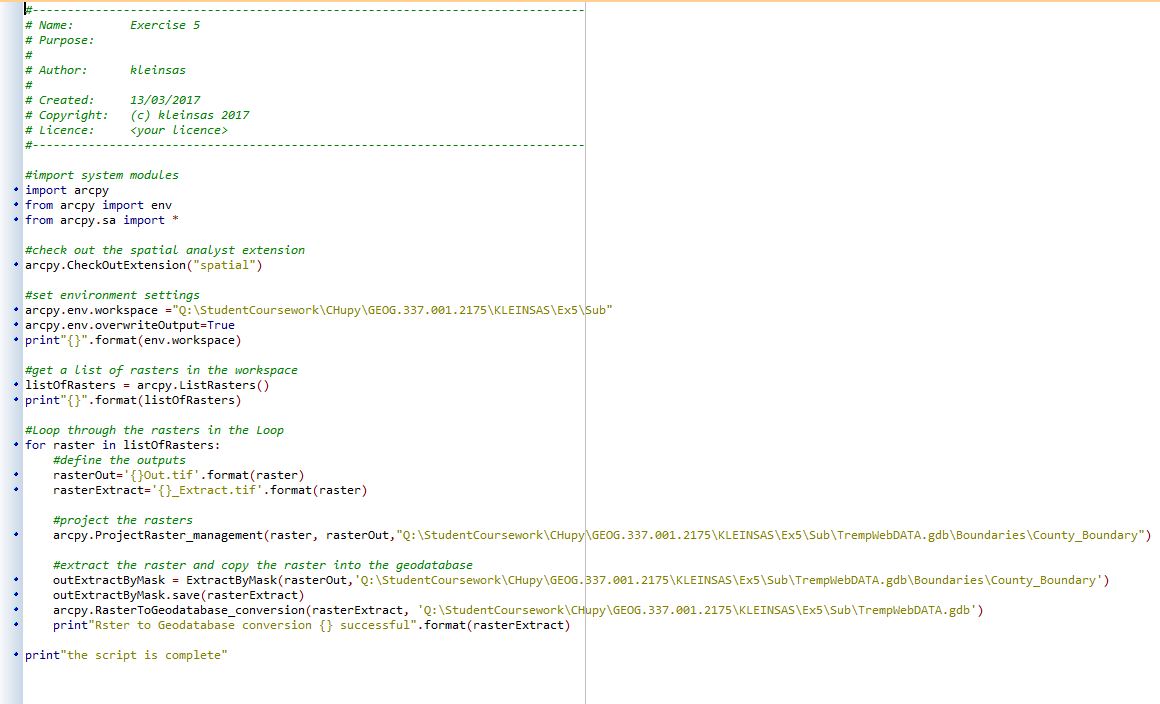1160x704 pixels.
Task: Click the rasterOut='{}Out.tif' assignment line
Action: [179, 475]
